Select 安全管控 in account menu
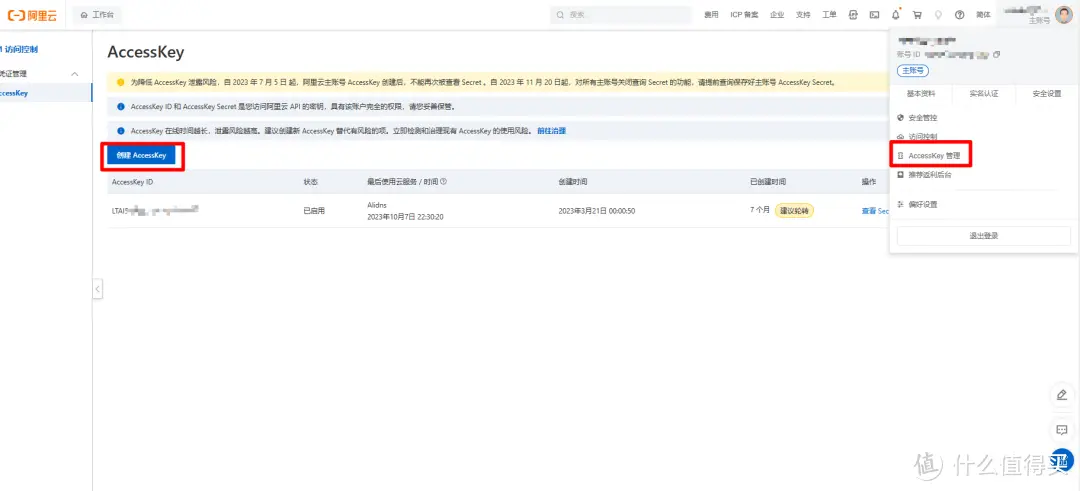 tap(923, 118)
